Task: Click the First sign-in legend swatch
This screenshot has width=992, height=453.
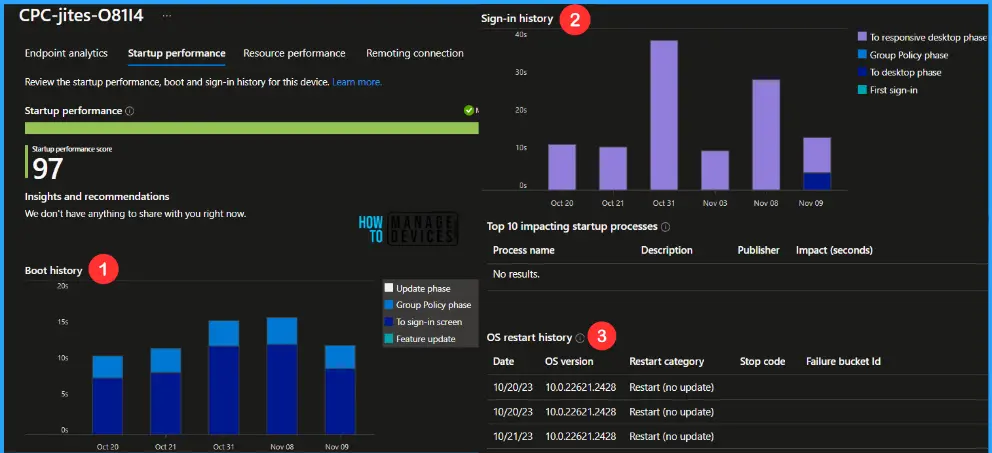Action: 861,90
